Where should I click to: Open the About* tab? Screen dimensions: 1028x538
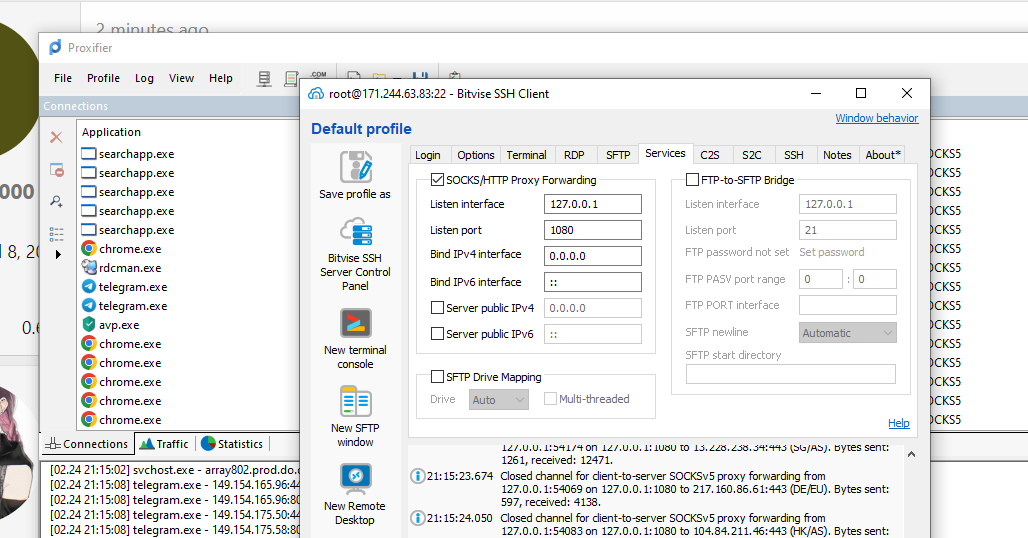pos(883,155)
